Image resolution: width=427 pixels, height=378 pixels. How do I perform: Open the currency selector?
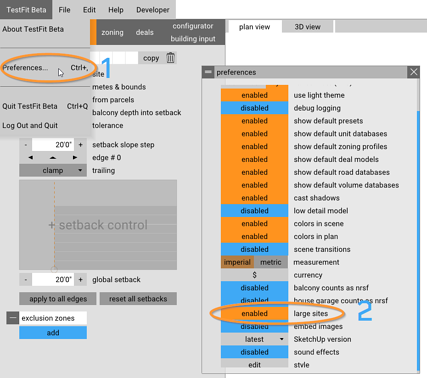(x=254, y=275)
